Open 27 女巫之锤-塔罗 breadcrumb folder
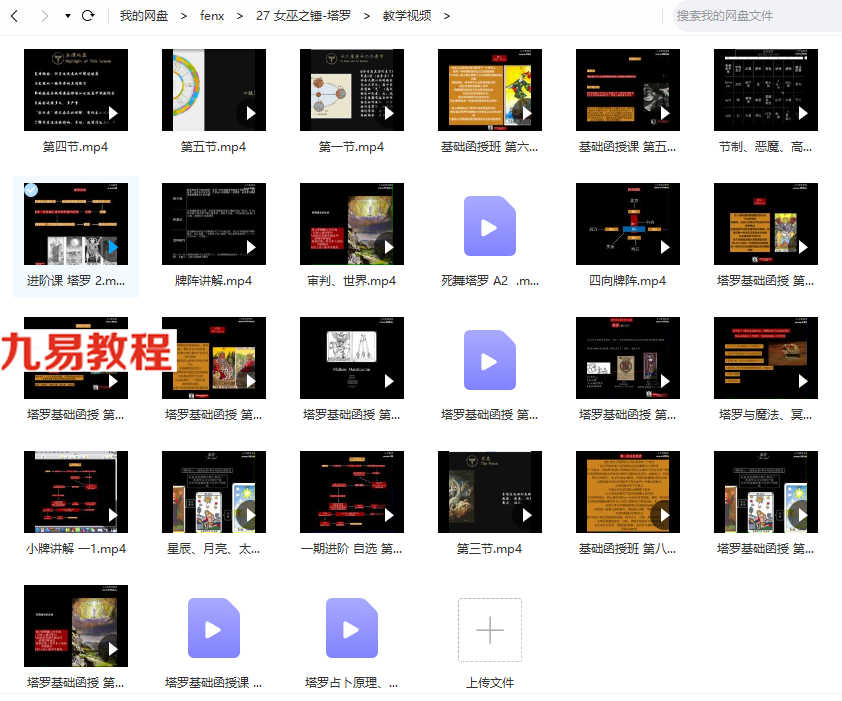 tap(303, 16)
